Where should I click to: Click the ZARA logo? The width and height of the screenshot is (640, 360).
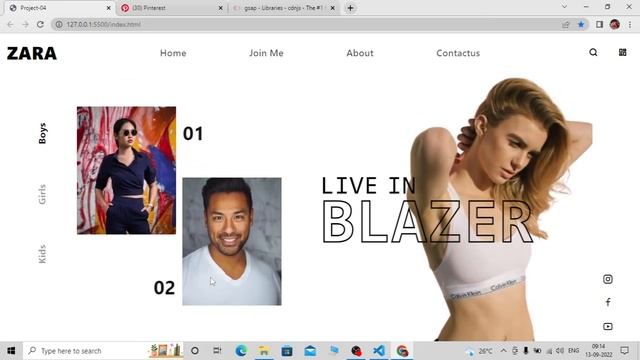click(x=31, y=53)
